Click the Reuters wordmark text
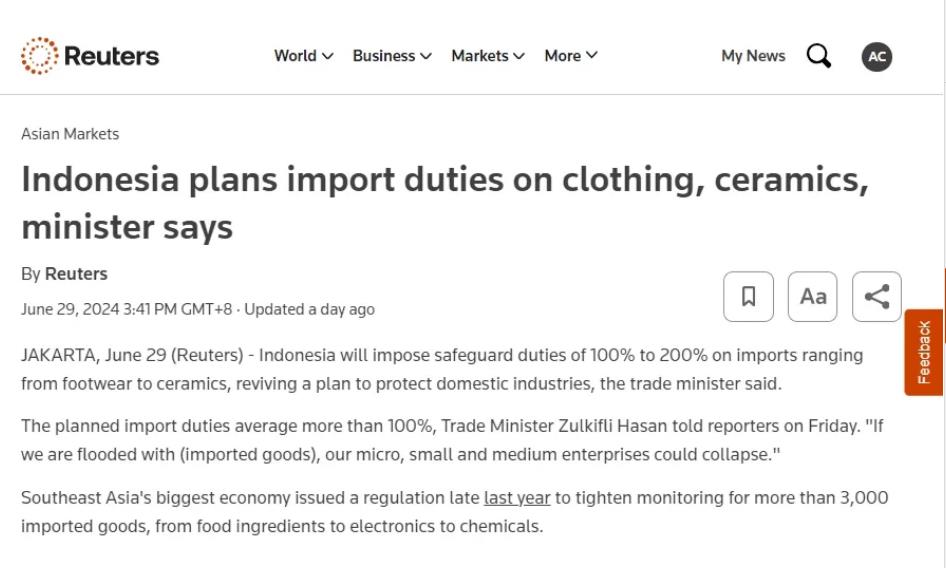Viewport: 946px width, 568px height. point(111,56)
